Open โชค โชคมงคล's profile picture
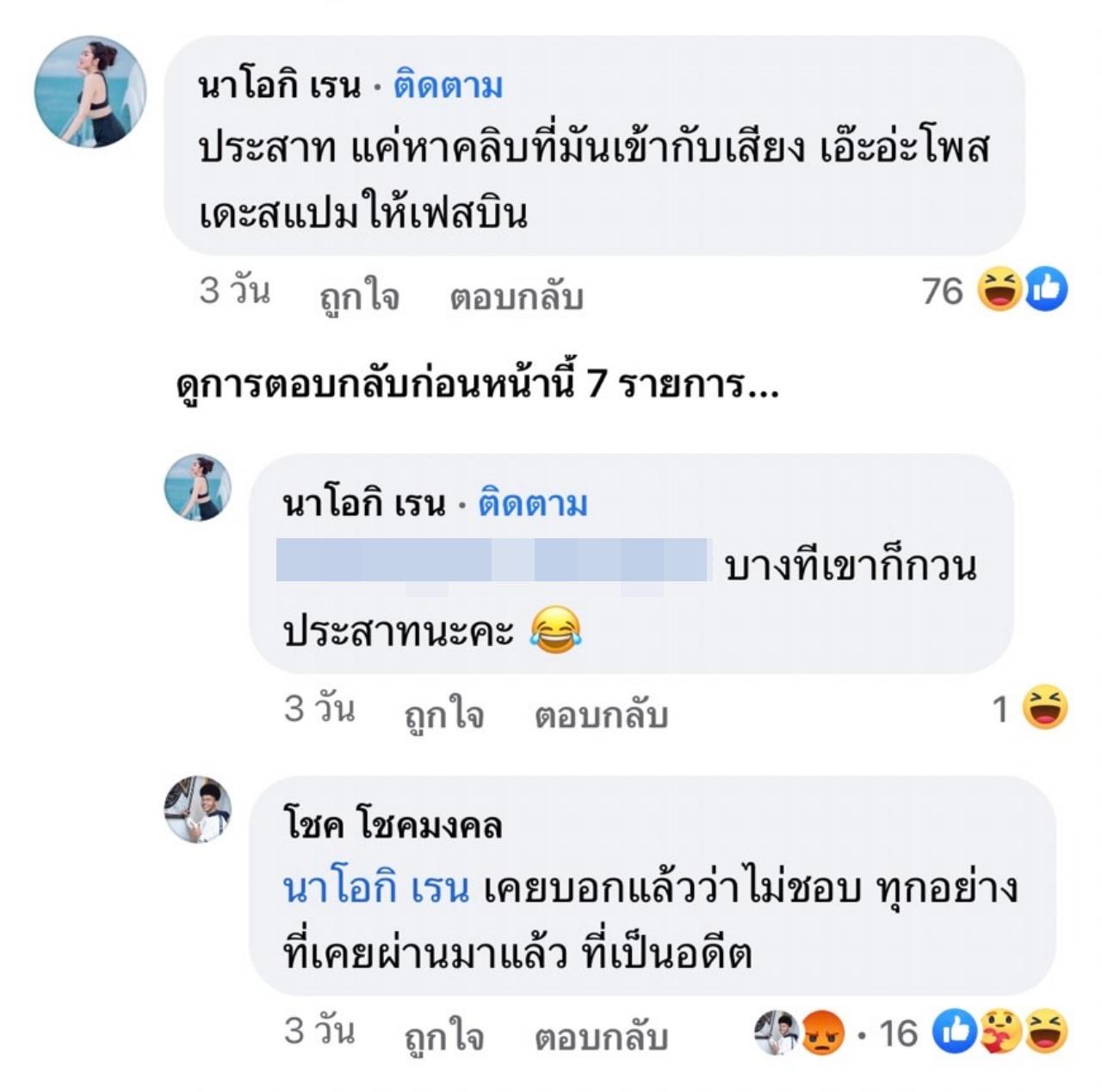 [198, 810]
